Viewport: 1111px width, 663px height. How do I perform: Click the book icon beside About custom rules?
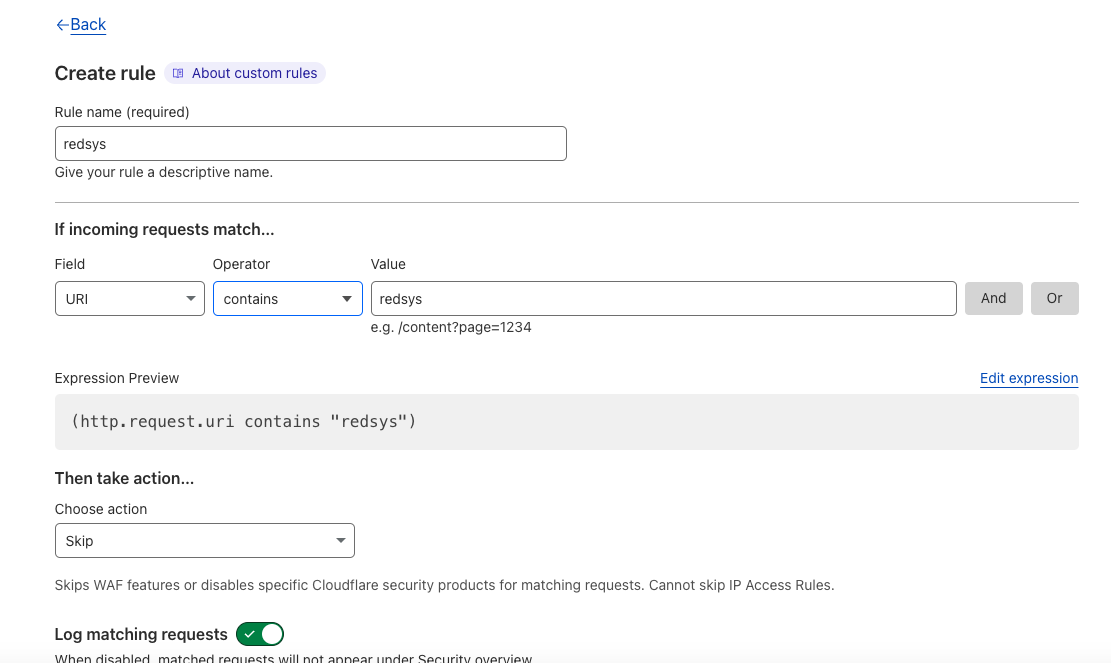pos(179,73)
